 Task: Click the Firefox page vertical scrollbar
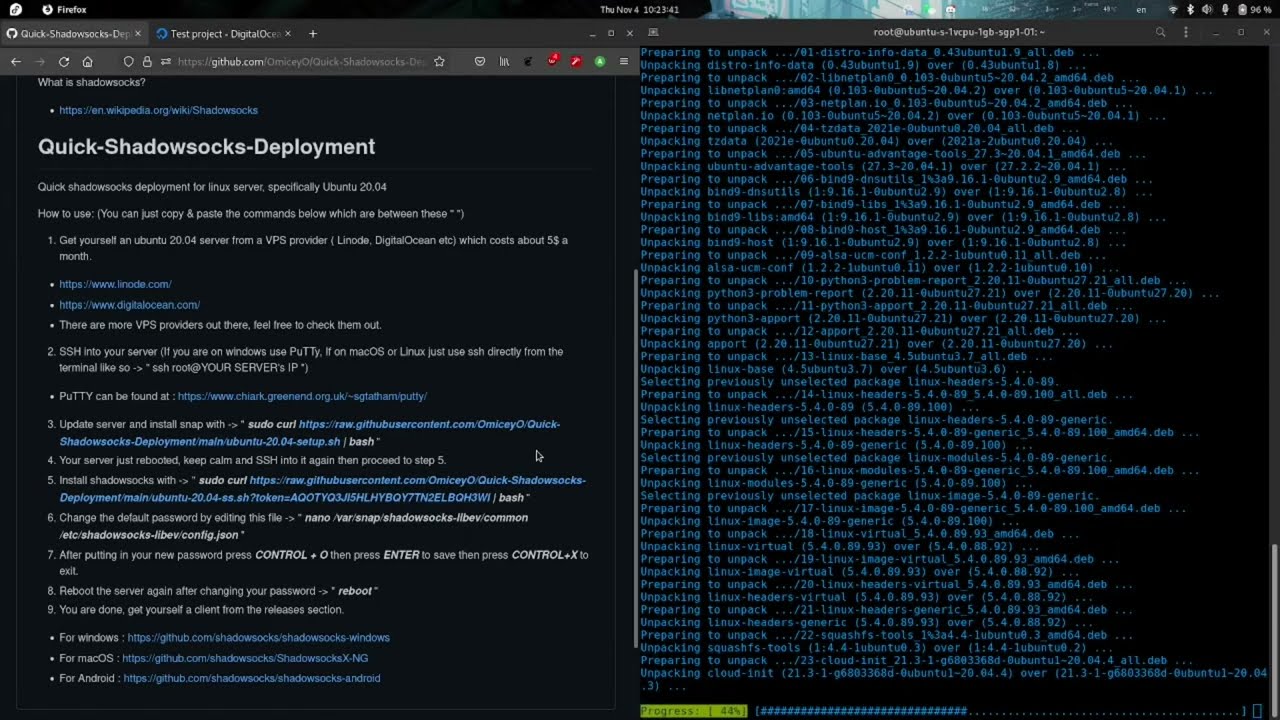click(637, 460)
